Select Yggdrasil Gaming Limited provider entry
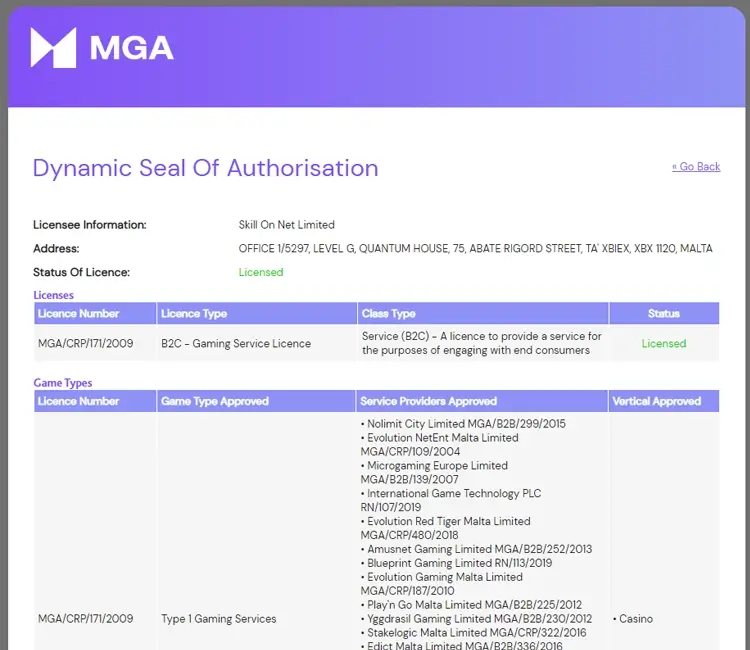The height and width of the screenshot is (650, 750). click(476, 619)
